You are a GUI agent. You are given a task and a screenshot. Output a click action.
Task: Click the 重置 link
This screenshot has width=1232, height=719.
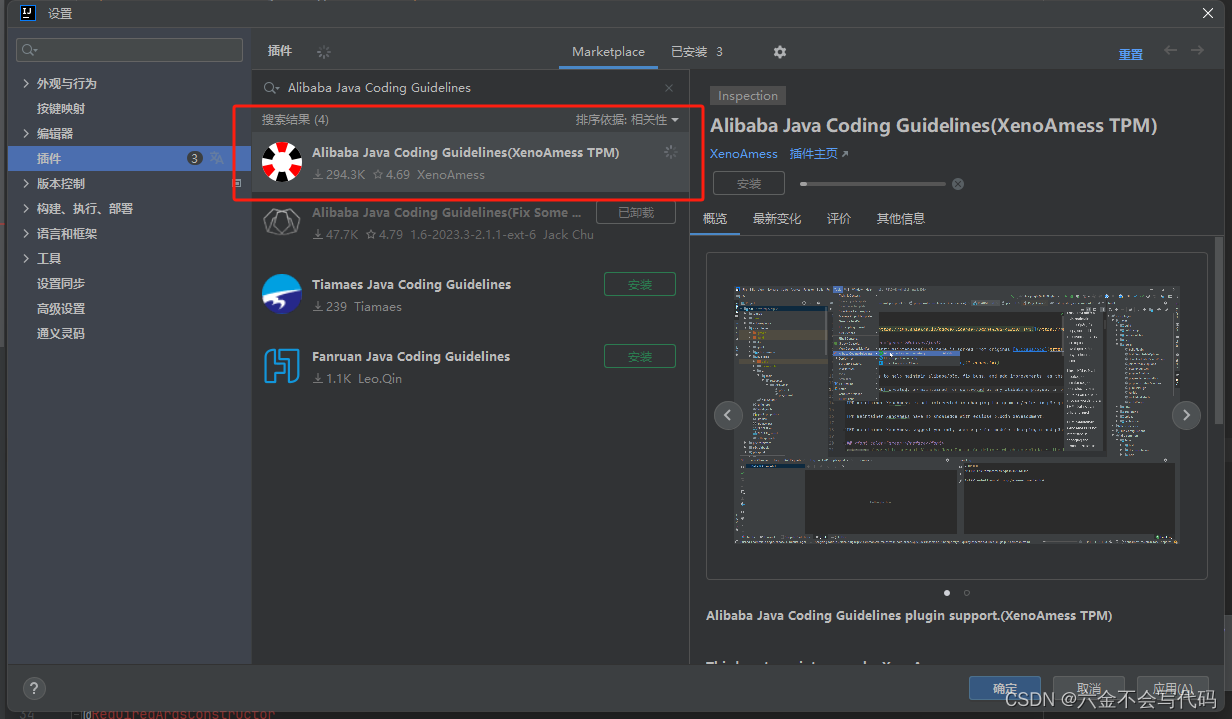1131,55
